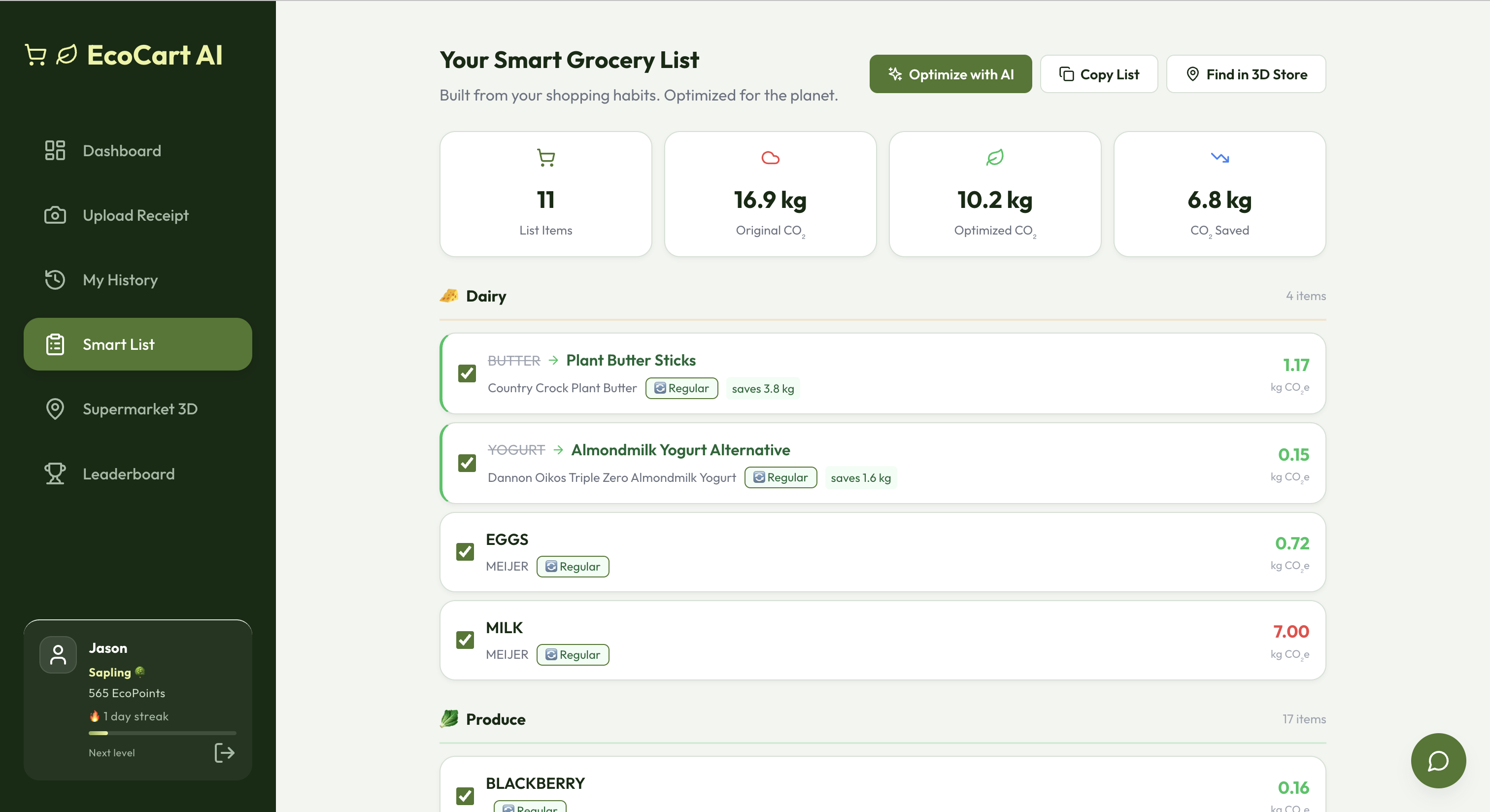
Task: Open the Regular dropdown badge for MILK
Action: pyautogui.click(x=573, y=655)
